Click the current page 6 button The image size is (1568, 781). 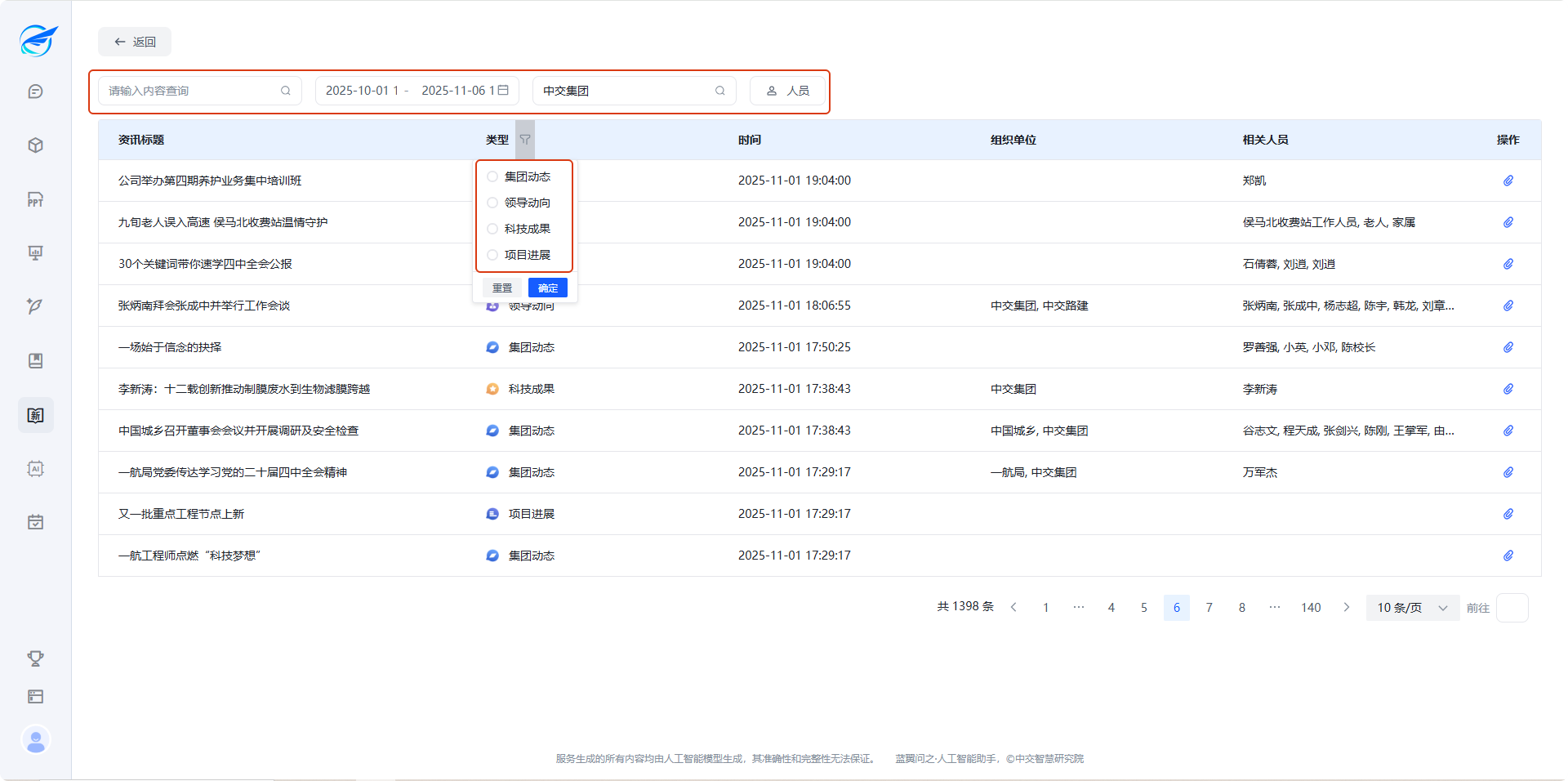(1177, 608)
